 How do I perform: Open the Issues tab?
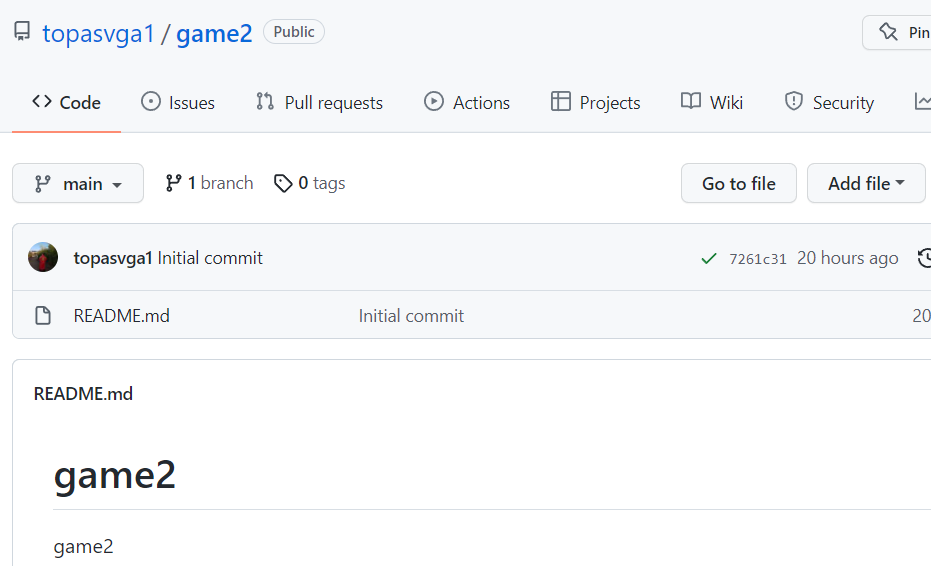(x=178, y=102)
